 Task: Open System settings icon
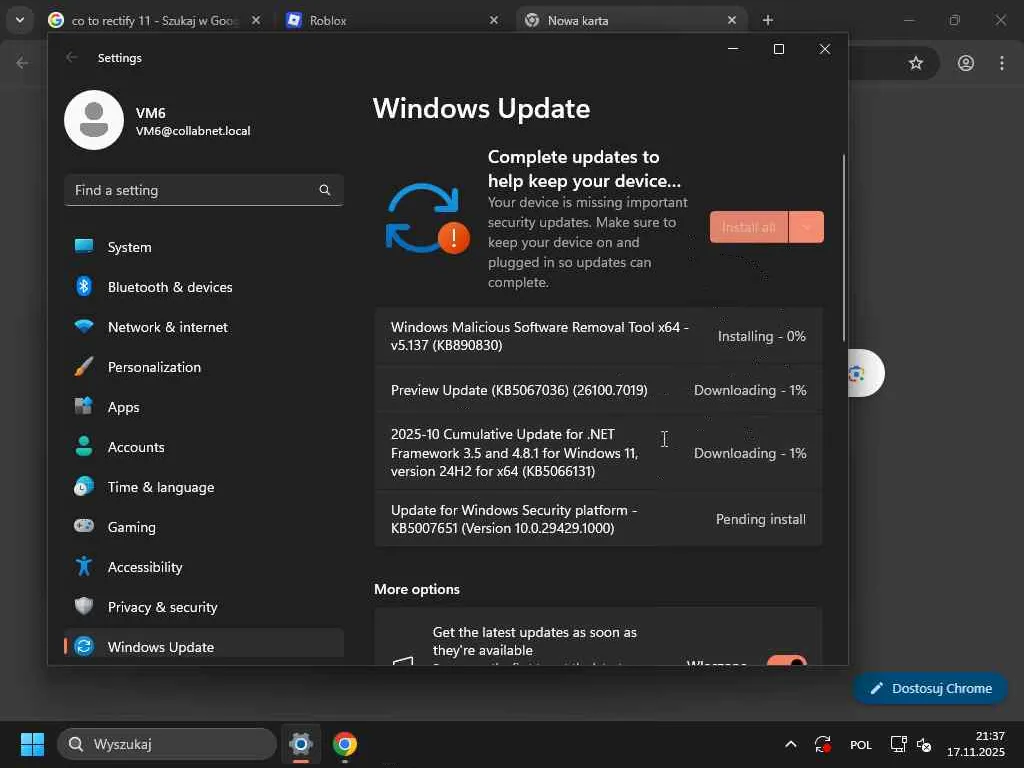(x=84, y=246)
